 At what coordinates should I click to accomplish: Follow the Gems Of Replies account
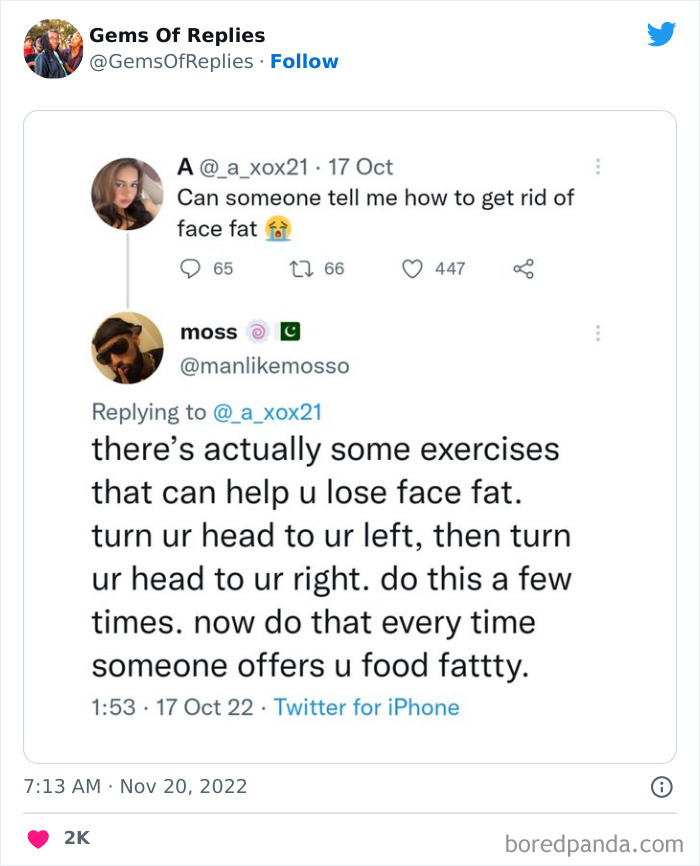pyautogui.click(x=305, y=61)
